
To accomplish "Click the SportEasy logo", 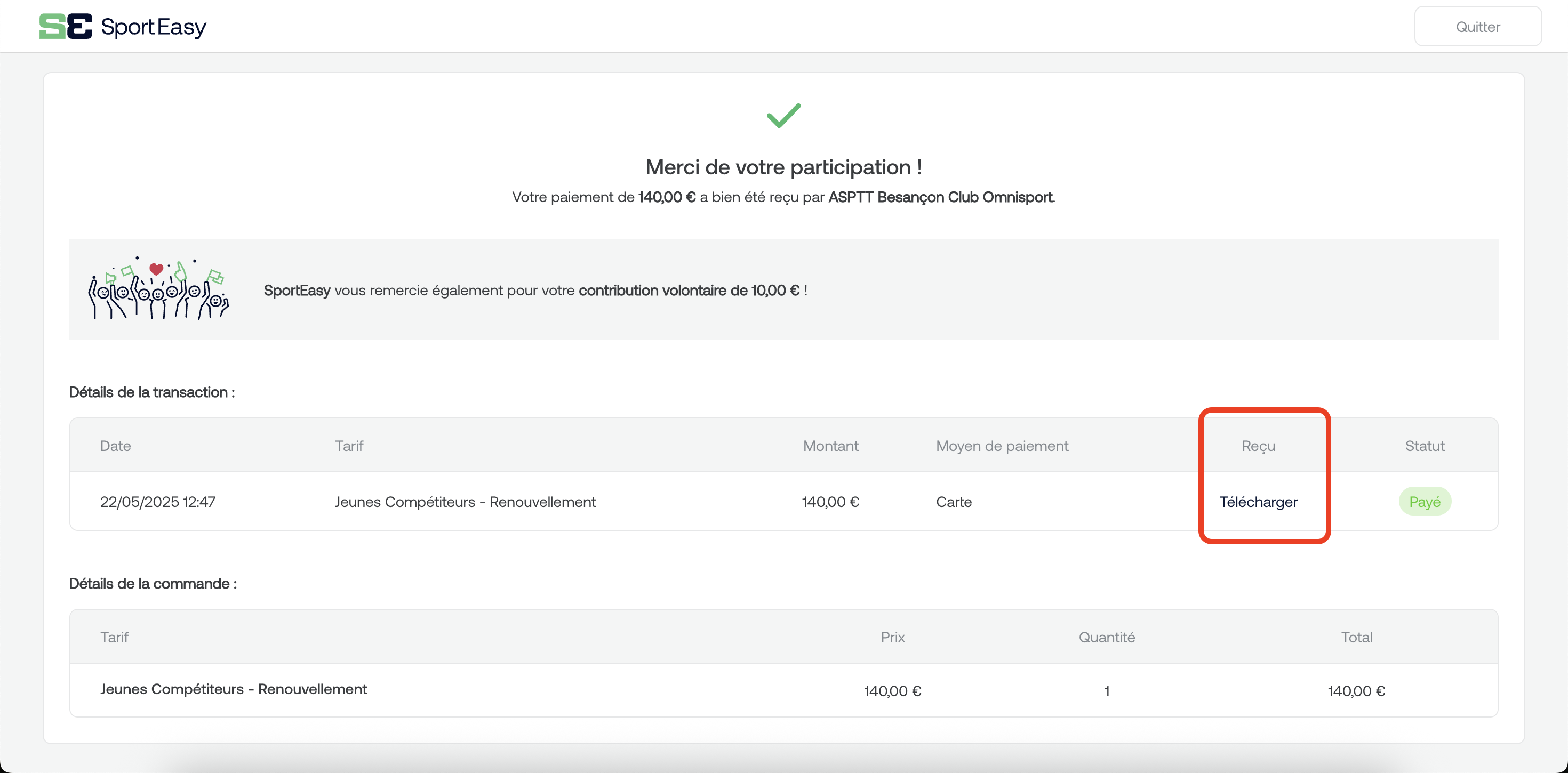I will pos(123,26).
